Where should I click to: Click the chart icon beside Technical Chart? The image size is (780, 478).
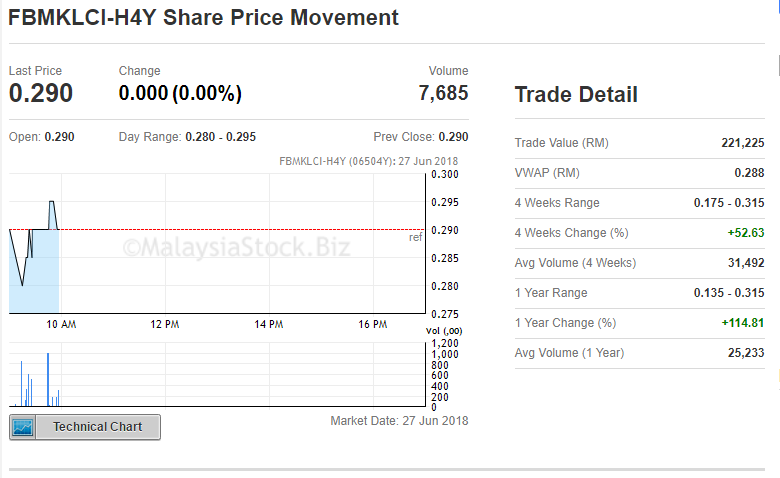pyautogui.click(x=22, y=427)
